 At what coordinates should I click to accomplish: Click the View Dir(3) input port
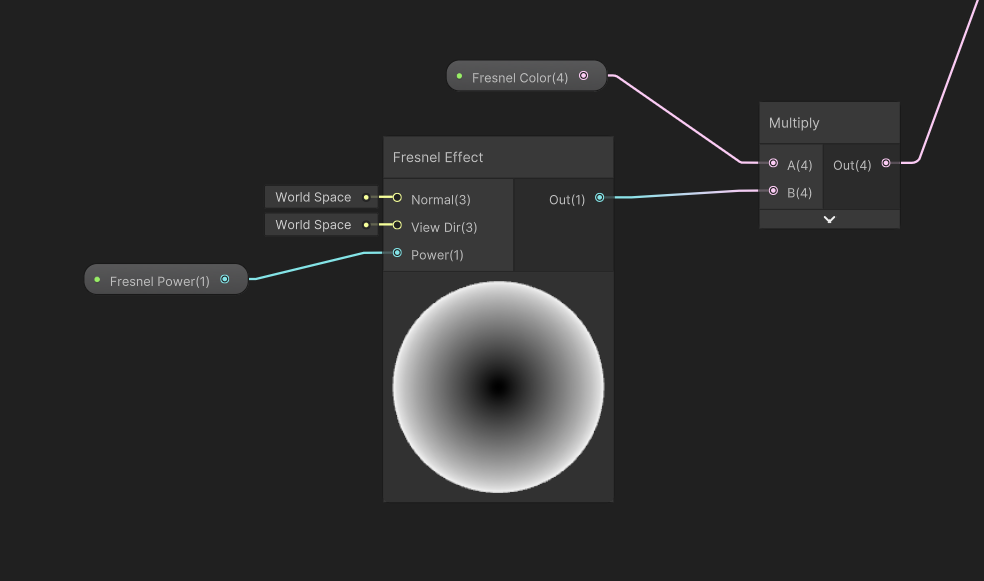click(x=398, y=225)
